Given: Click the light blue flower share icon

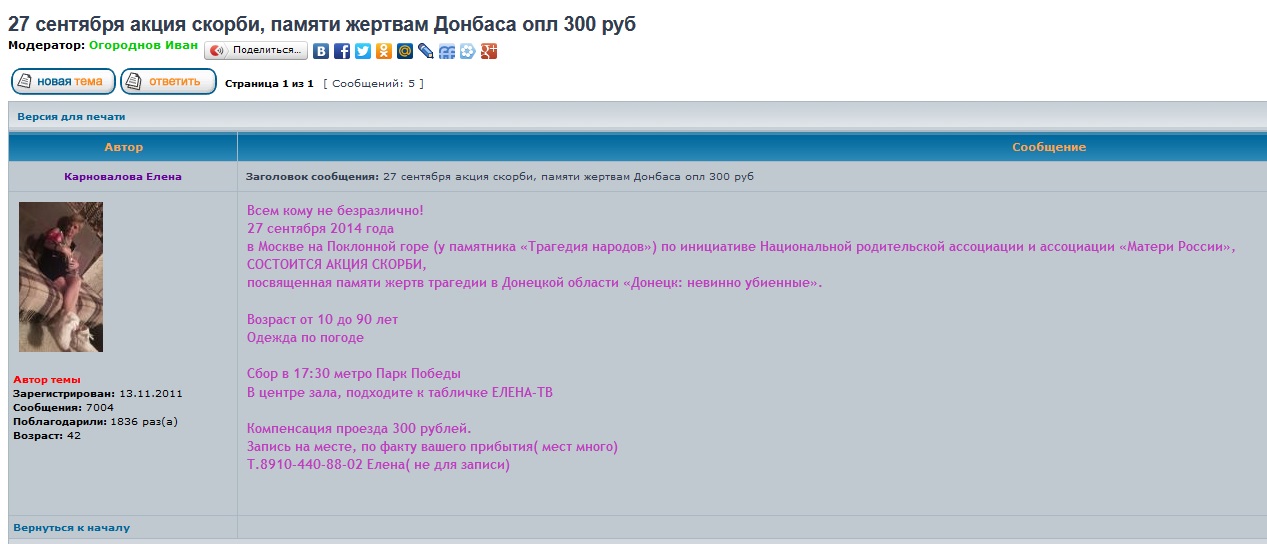Looking at the screenshot, I should pyautogui.click(x=468, y=51).
